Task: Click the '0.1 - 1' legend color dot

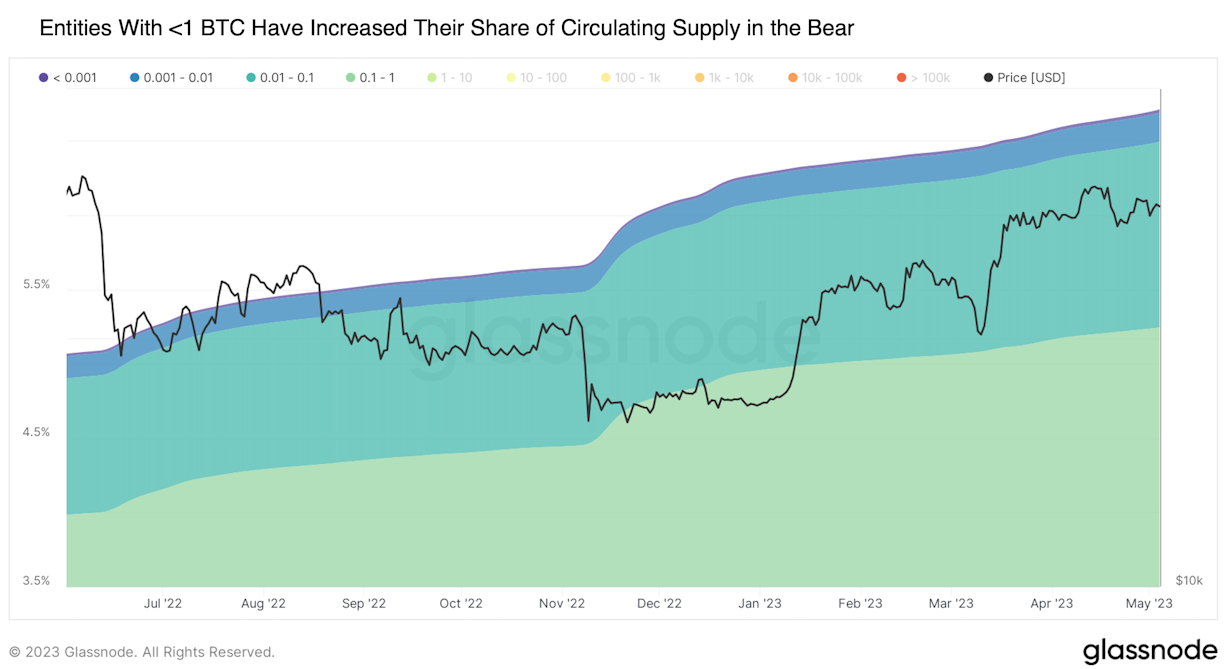Action: click(350, 77)
